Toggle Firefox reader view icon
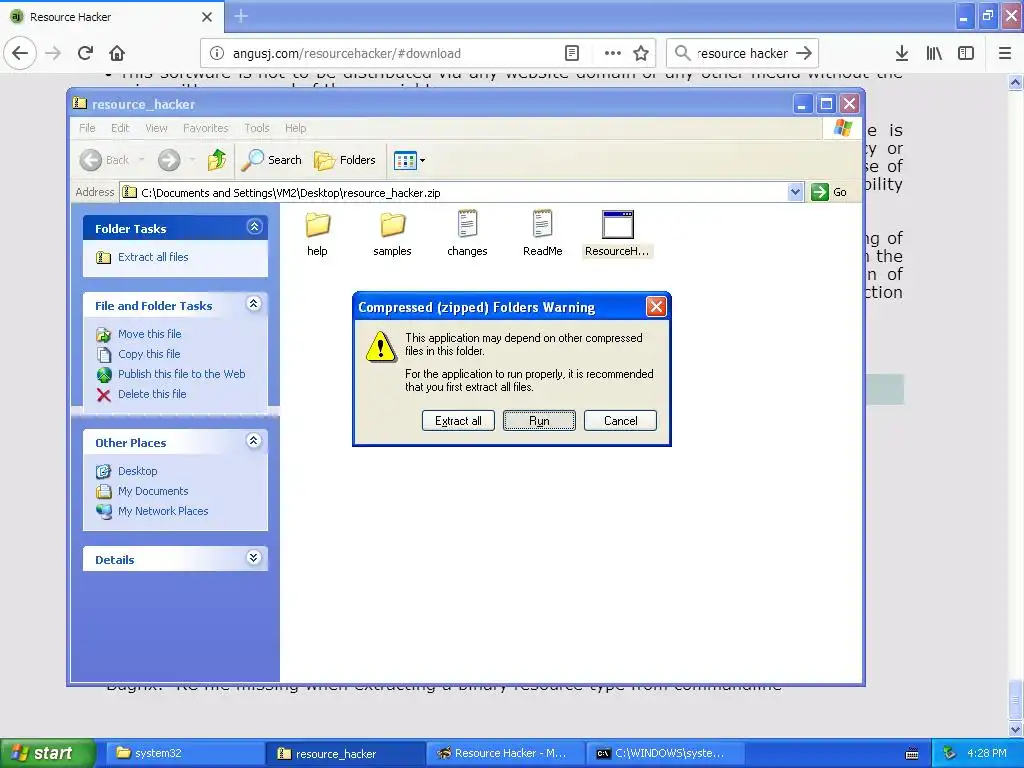Screen dimensions: 1024x768 point(572,54)
